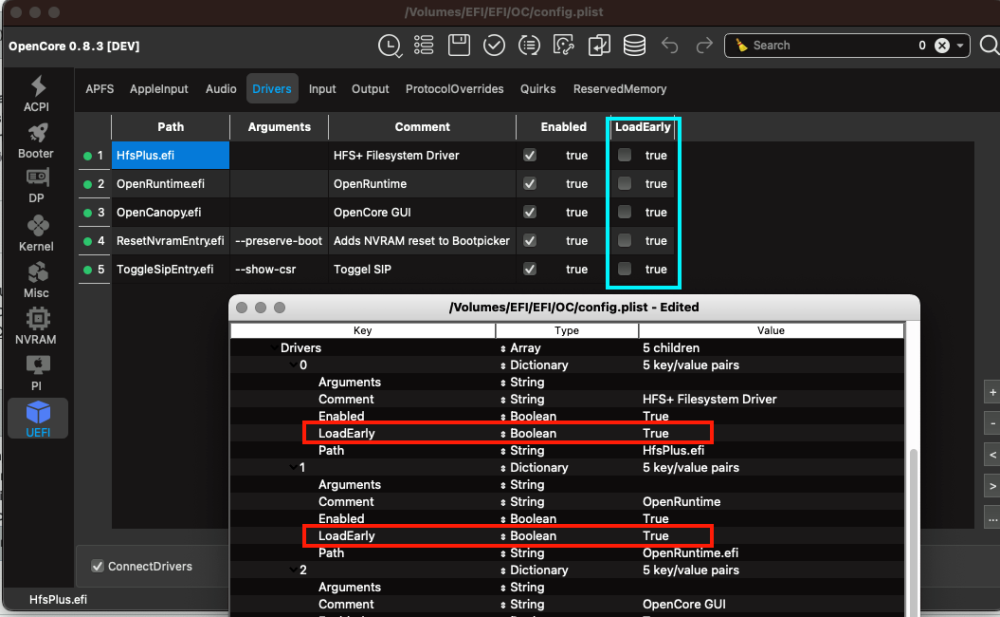Collapse dictionary item 0 in plist
1000x617 pixels.
click(x=293, y=365)
